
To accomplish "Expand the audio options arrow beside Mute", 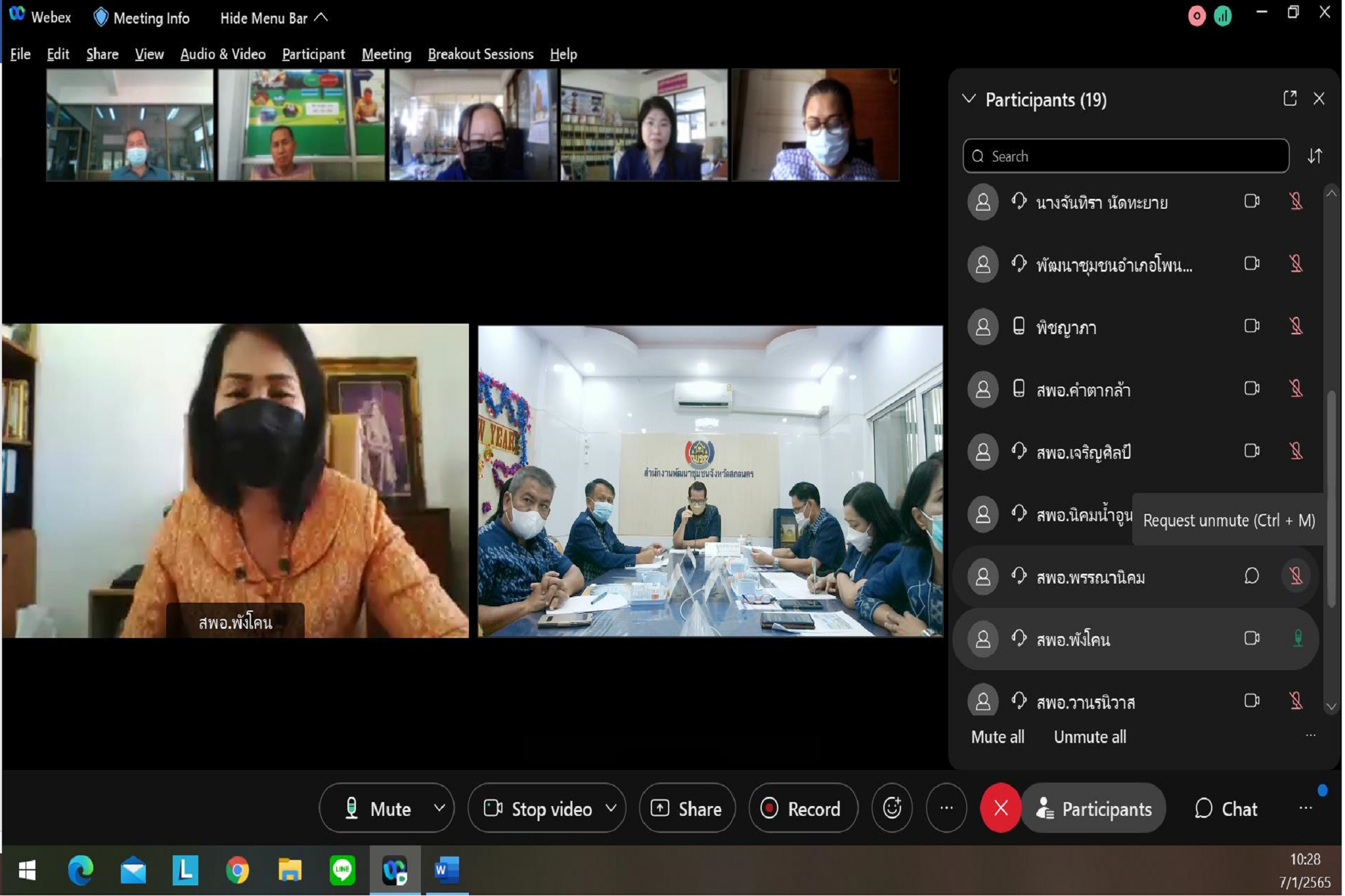I will click(439, 808).
